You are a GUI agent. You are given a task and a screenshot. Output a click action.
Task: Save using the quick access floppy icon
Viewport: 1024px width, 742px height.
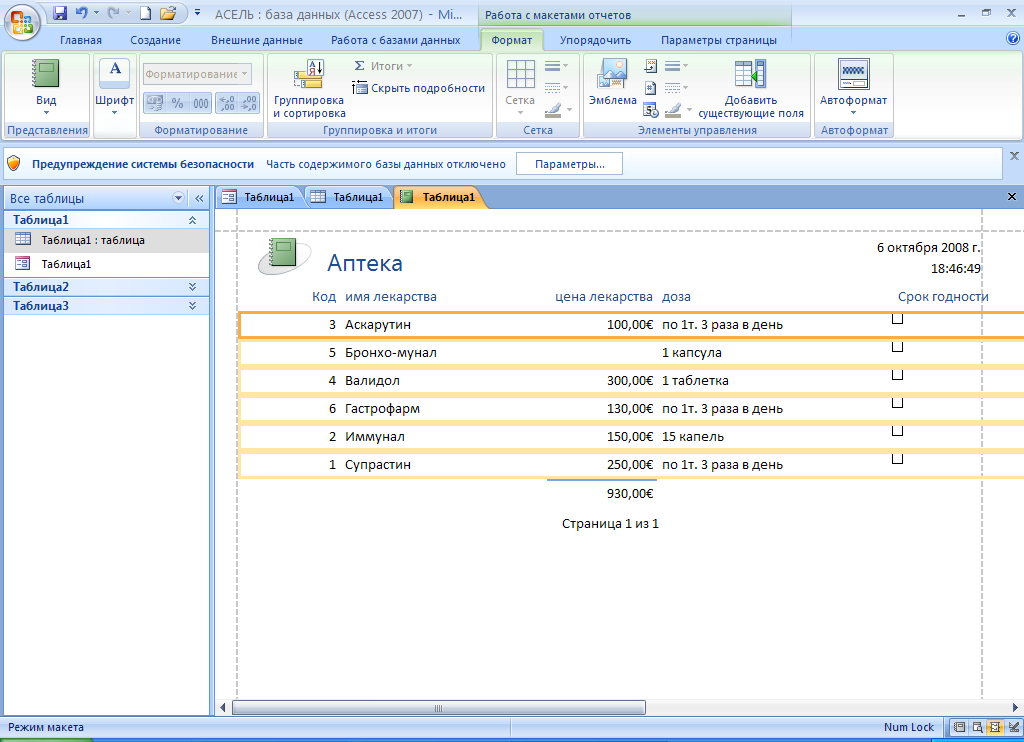(x=60, y=14)
